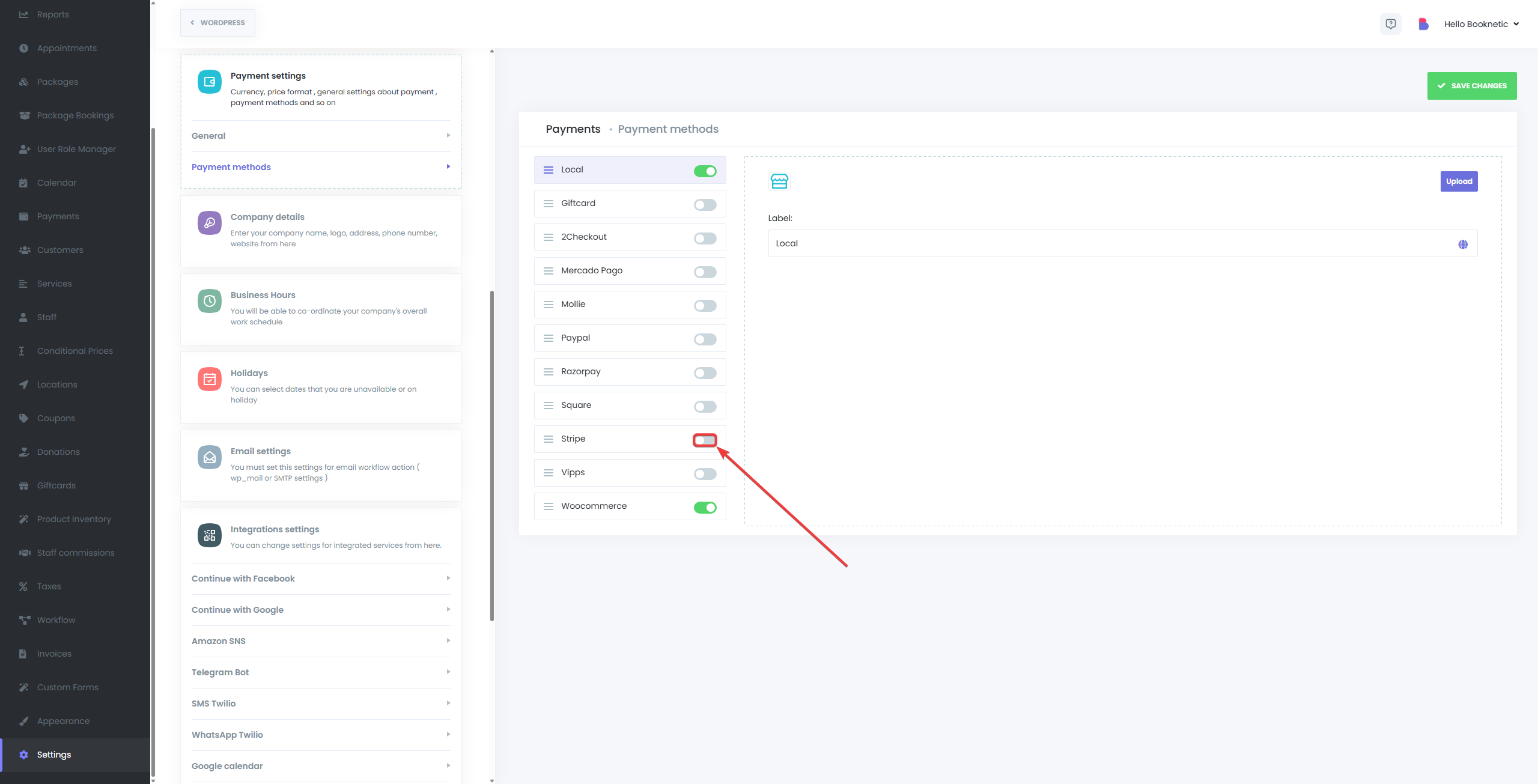This screenshot has width=1538, height=784.
Task: Click the Payment settings wallet icon
Action: pyautogui.click(x=210, y=82)
